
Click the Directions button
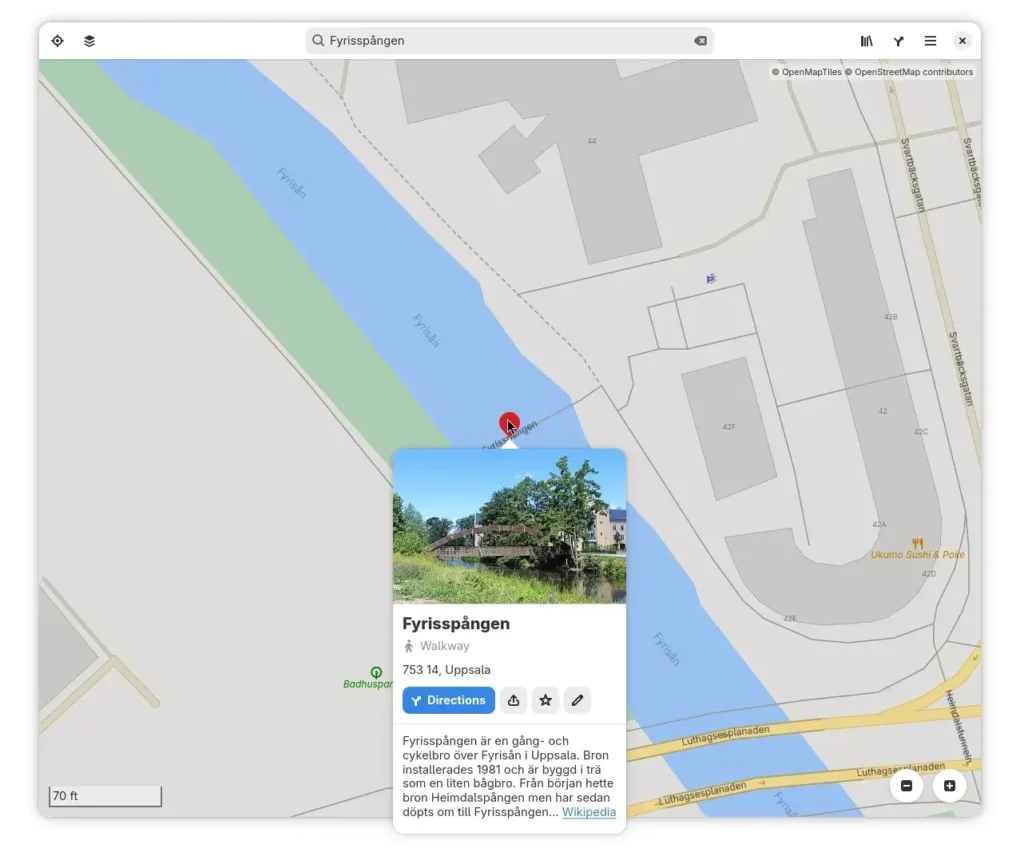(448, 700)
